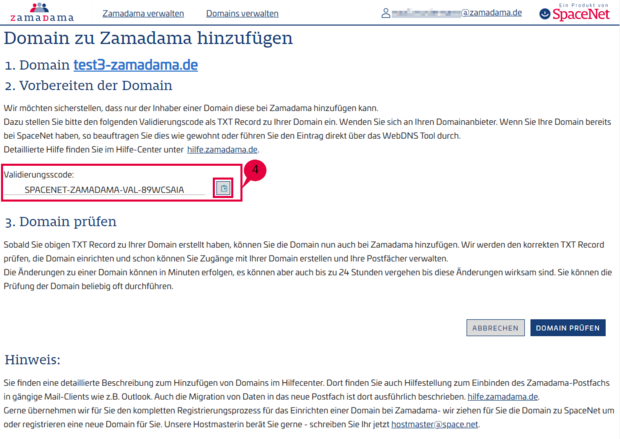The width and height of the screenshot is (620, 439).
Task: Click the Zamadama logo
Action: point(42,12)
